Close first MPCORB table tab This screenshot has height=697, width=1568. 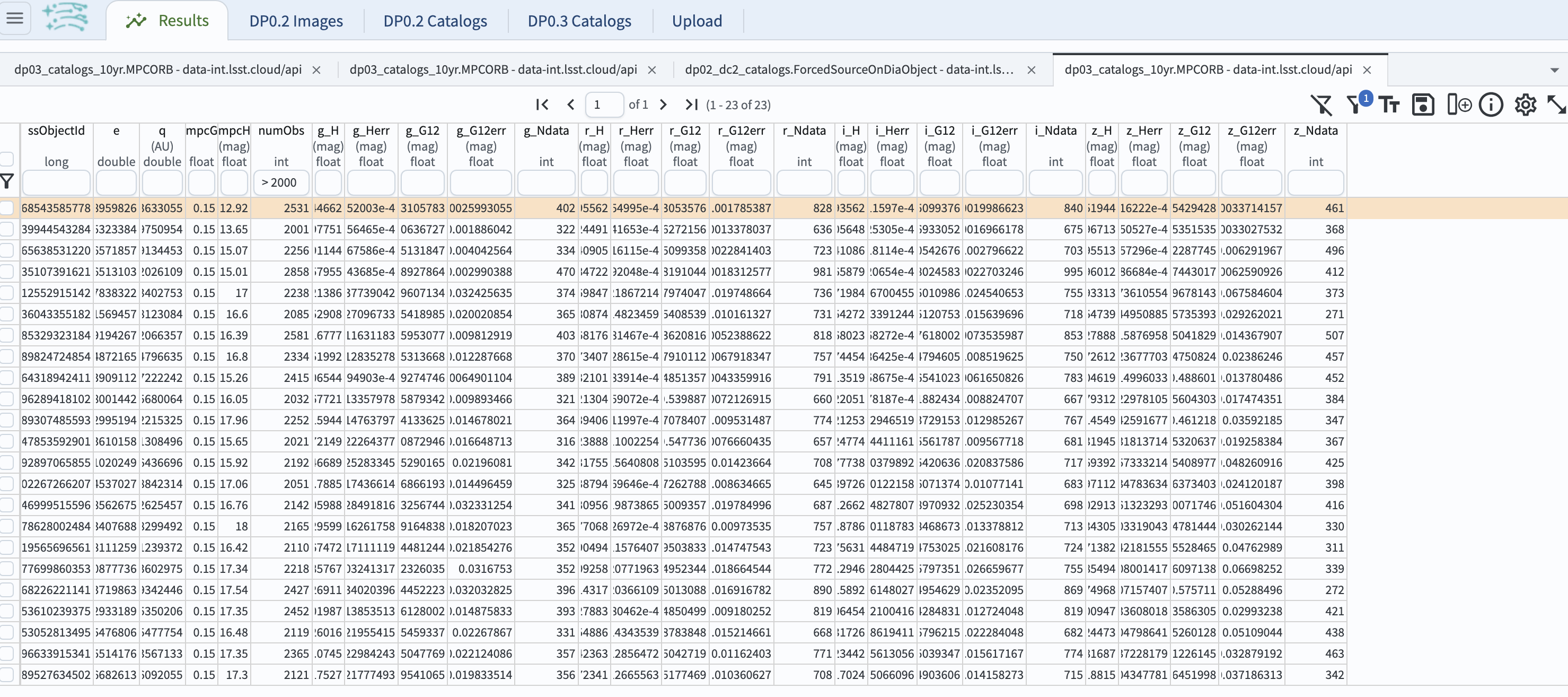pos(316,70)
